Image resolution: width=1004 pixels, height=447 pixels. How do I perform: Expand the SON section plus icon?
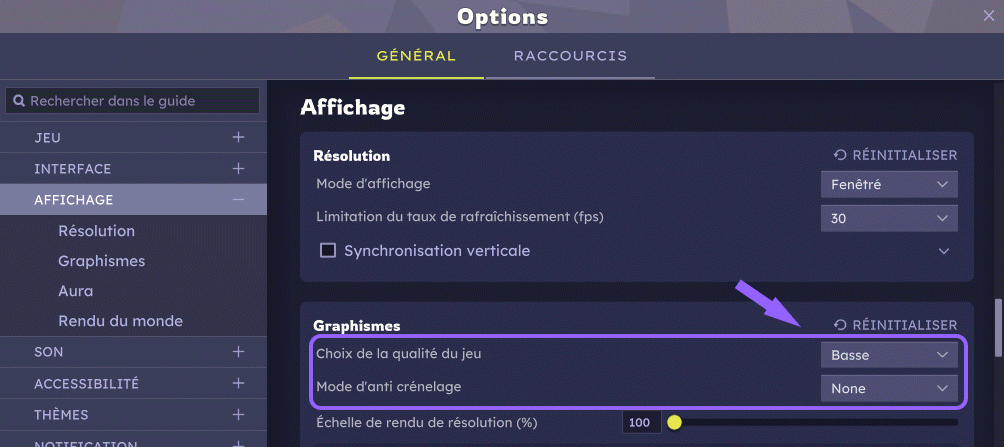tap(238, 352)
